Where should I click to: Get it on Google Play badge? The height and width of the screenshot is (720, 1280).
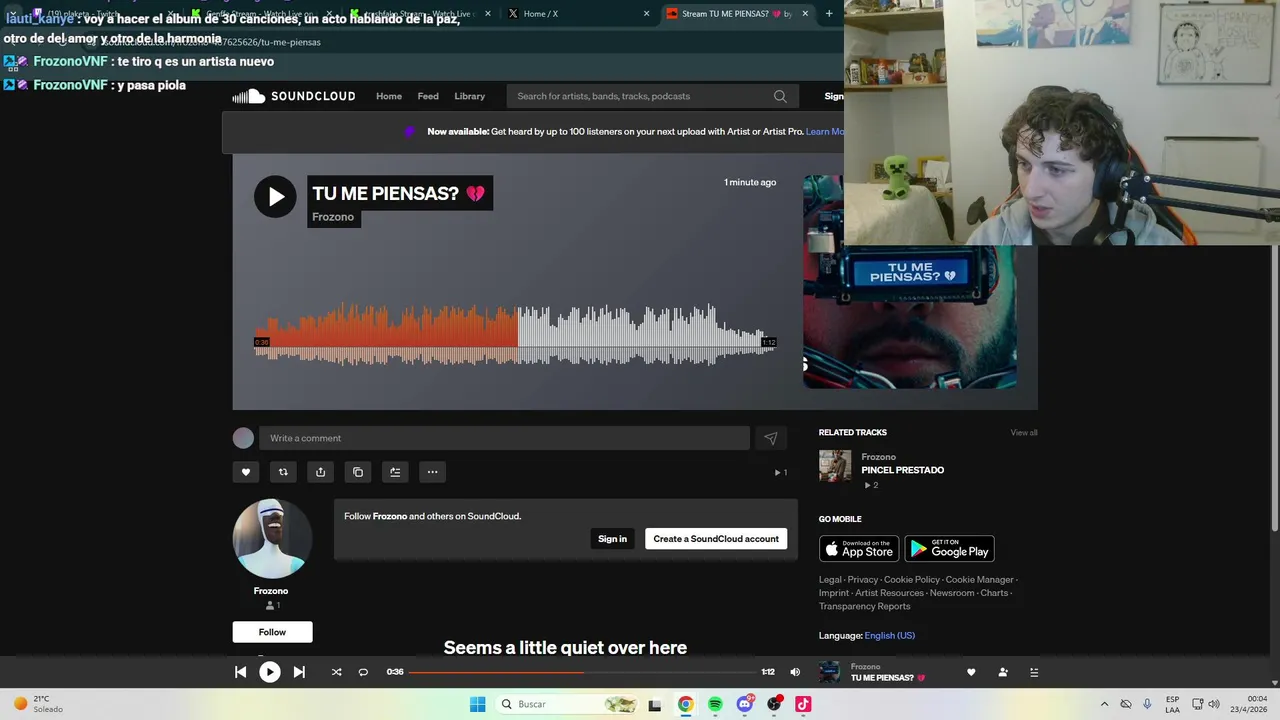pyautogui.click(x=949, y=549)
